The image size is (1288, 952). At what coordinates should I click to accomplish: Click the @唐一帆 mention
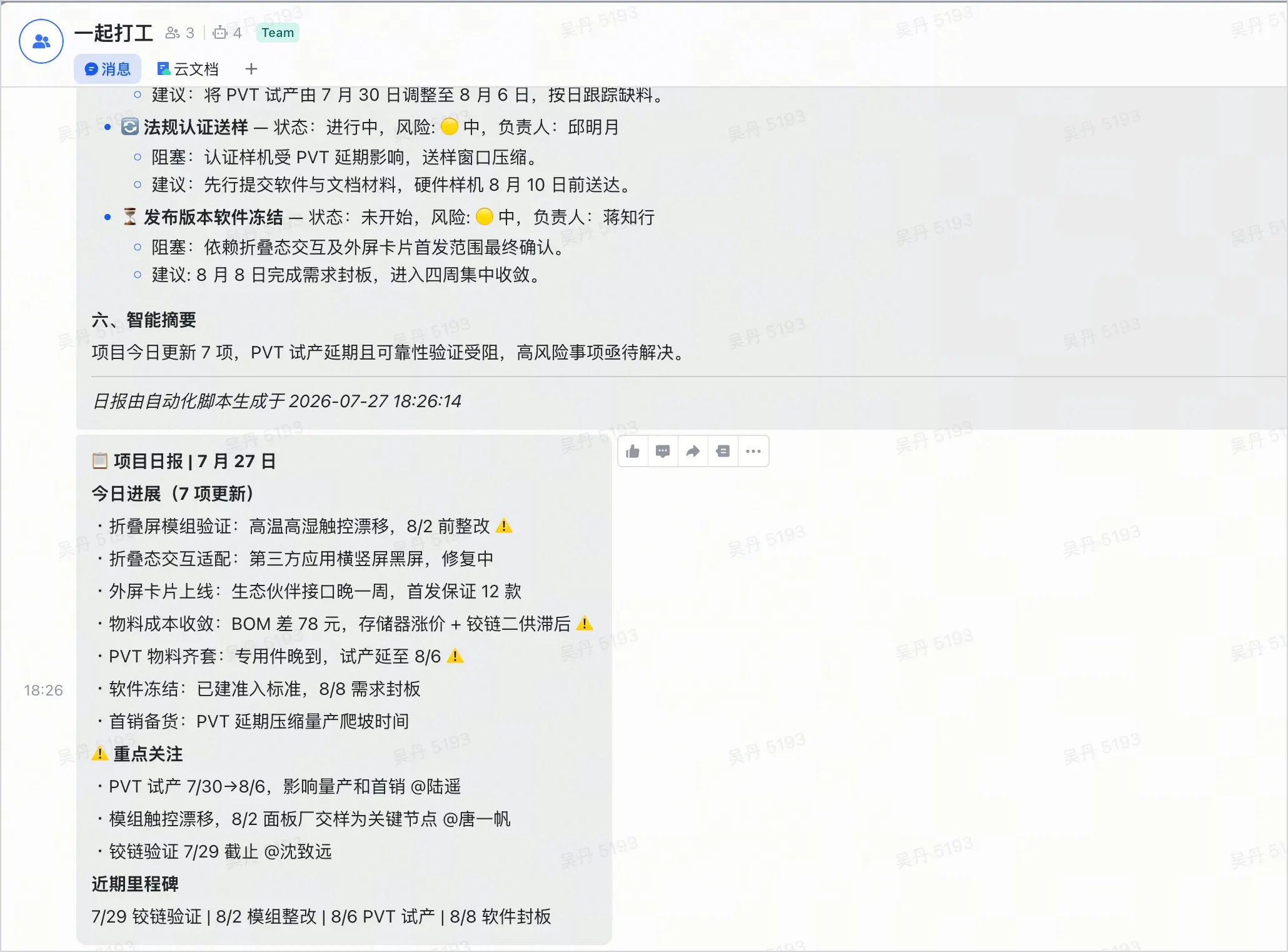click(476, 819)
